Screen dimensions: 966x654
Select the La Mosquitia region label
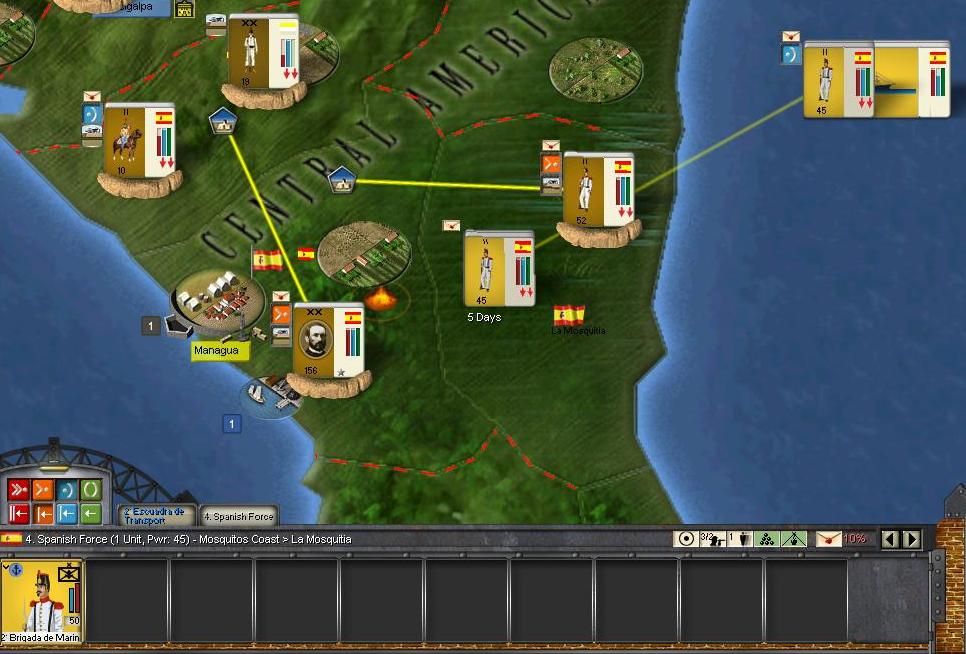tap(578, 331)
